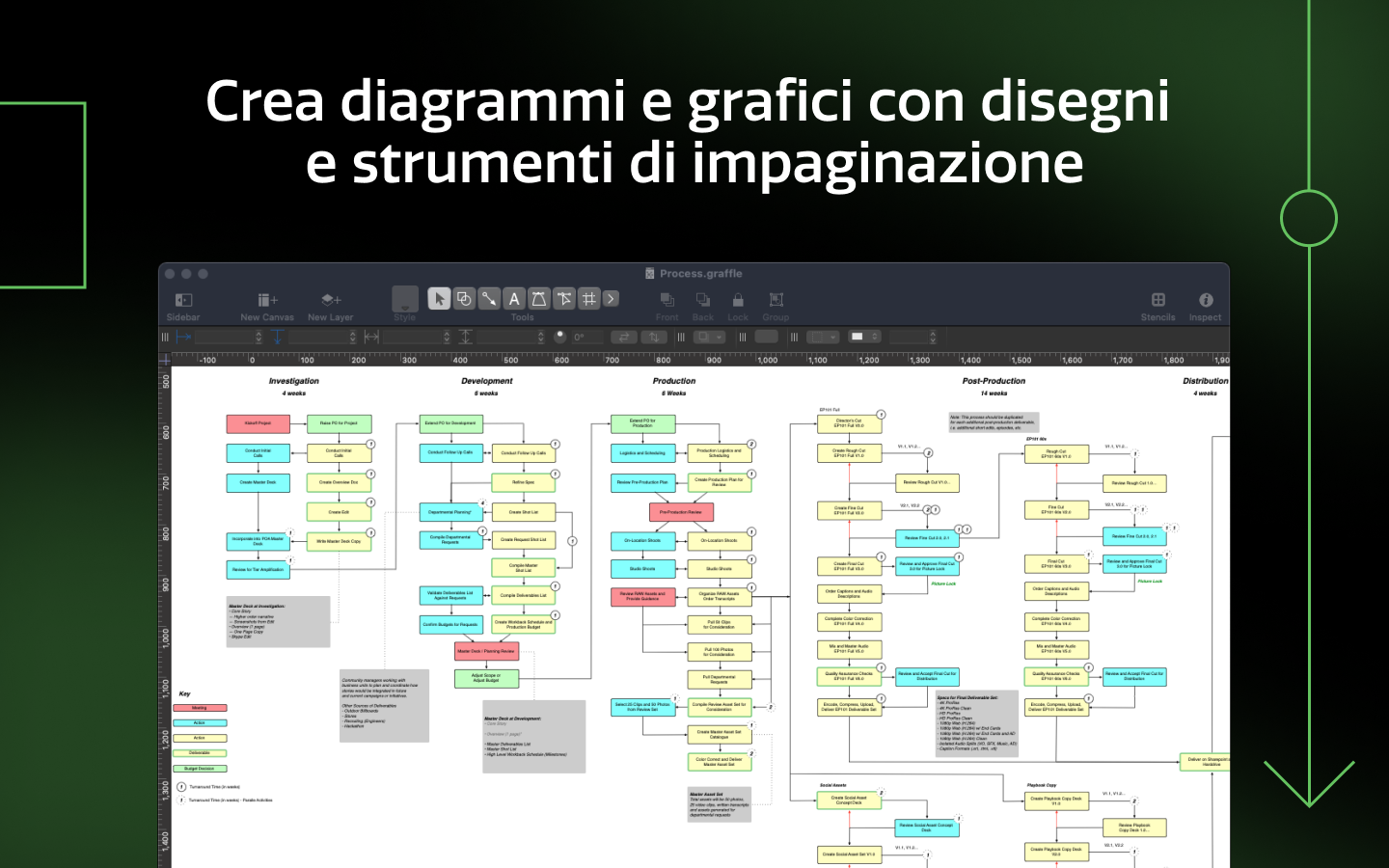Select the Write Master Deck Copy box
The image size is (1389, 868).
(339, 541)
